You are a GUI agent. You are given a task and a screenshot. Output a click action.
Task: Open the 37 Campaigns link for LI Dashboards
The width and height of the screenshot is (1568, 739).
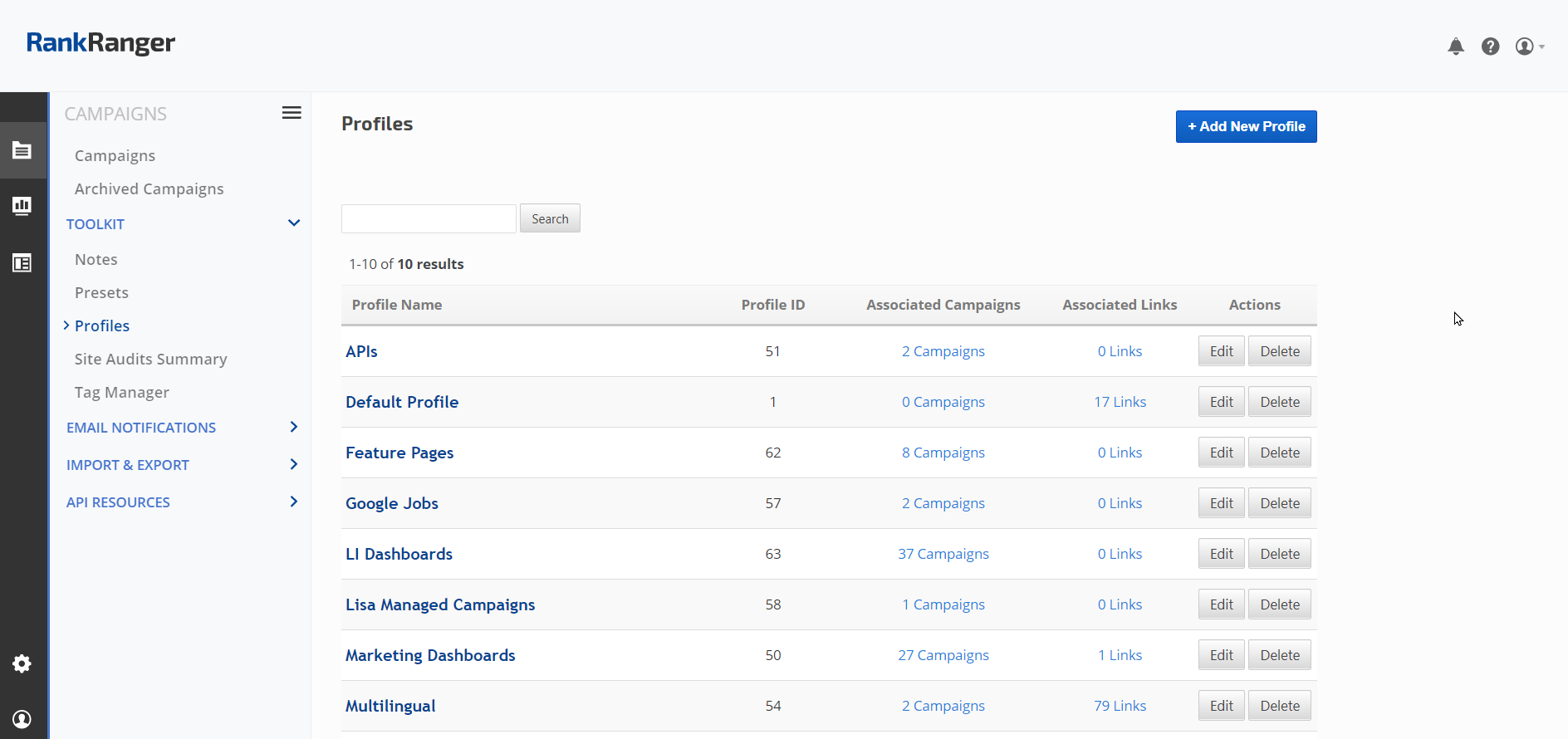pyautogui.click(x=943, y=554)
